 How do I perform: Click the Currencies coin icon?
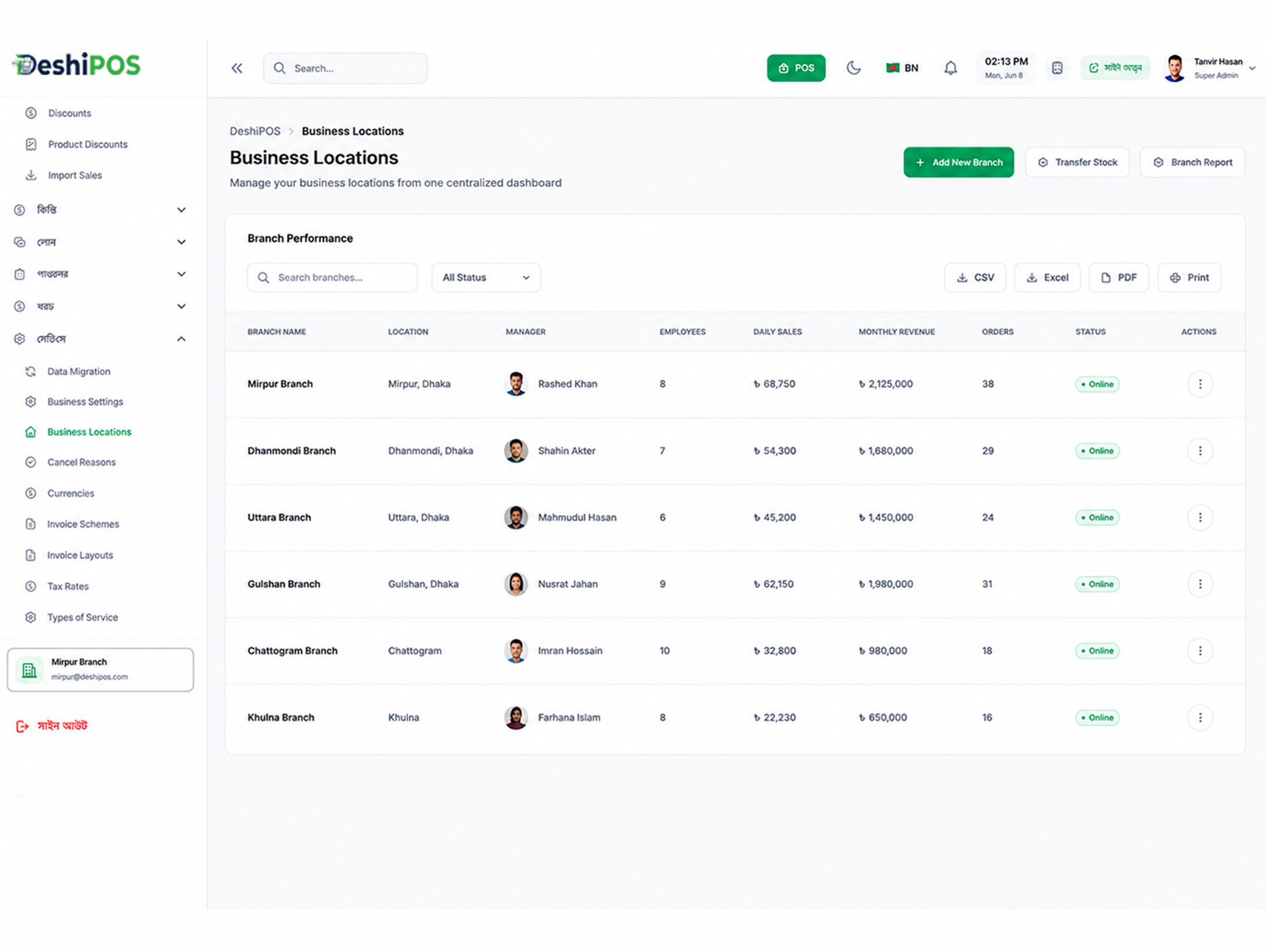point(31,493)
